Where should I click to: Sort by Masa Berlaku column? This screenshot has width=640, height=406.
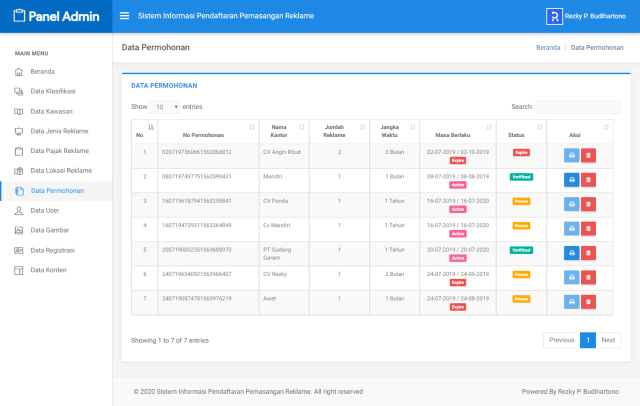458,131
